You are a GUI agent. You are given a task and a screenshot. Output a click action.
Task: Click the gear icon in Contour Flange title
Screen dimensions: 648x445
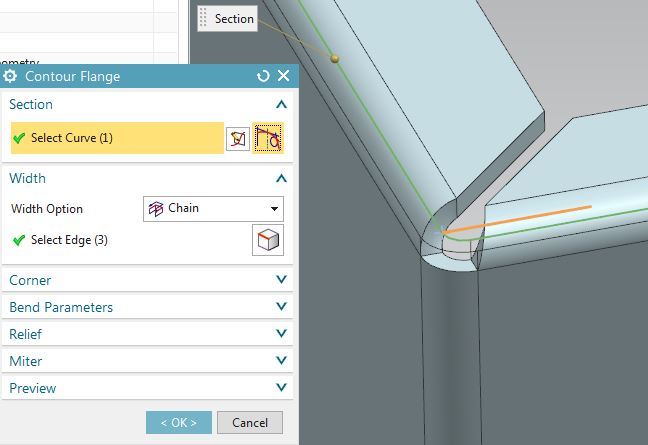point(11,76)
